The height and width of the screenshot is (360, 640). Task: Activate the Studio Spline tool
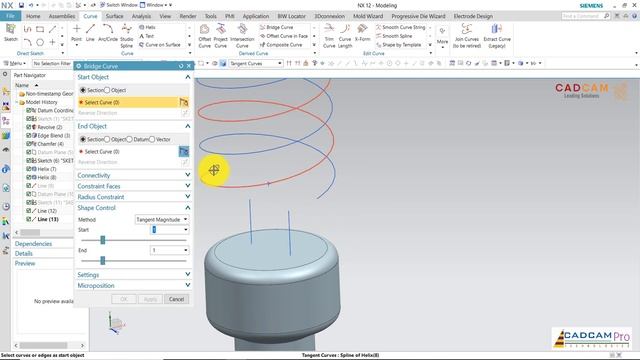pos(127,36)
